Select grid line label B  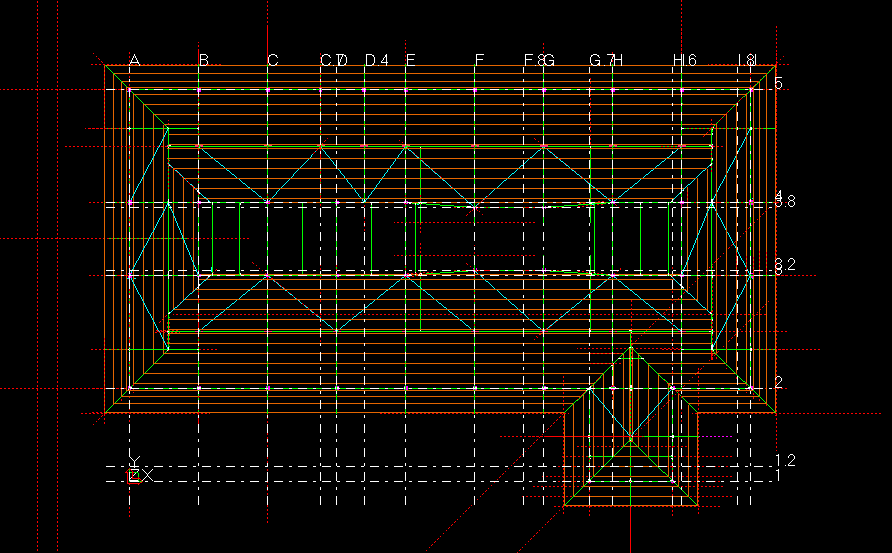tap(203, 61)
